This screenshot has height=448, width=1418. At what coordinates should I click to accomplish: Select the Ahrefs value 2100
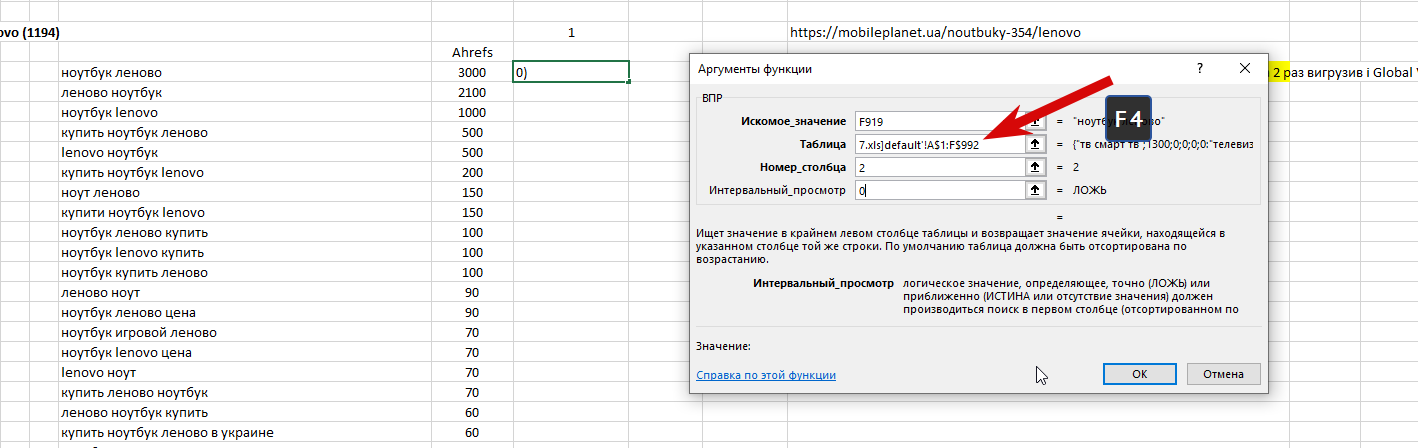pyautogui.click(x=472, y=92)
